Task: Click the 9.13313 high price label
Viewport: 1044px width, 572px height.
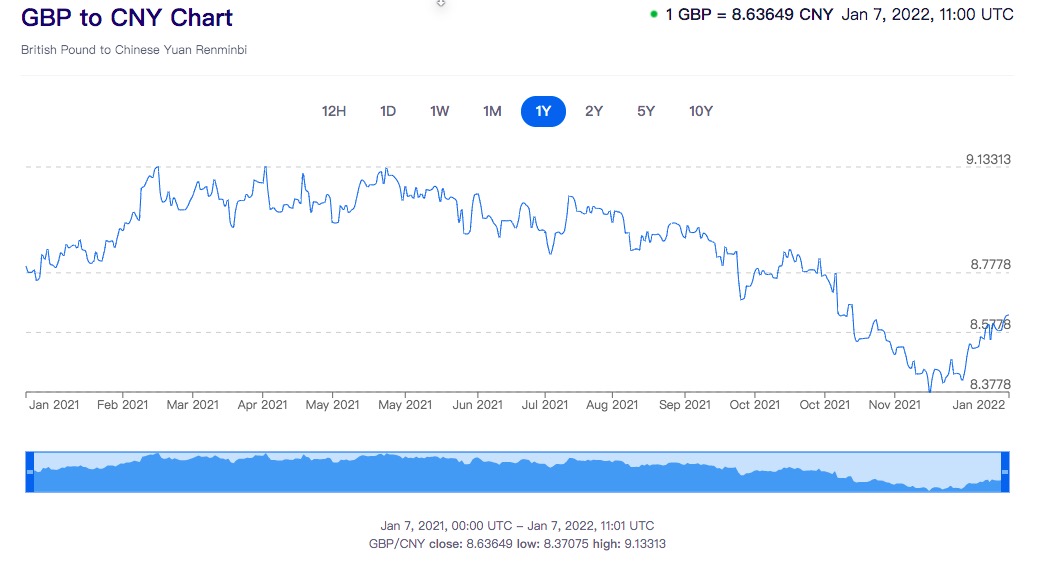Action: 988,159
